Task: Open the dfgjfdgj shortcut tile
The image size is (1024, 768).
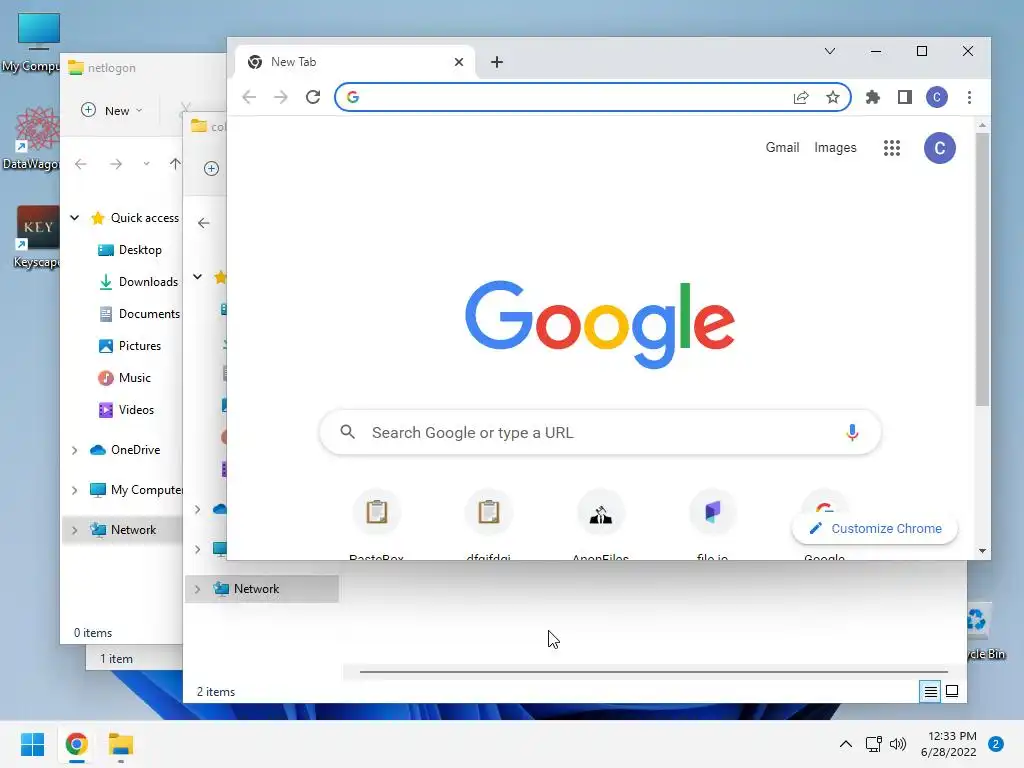Action: (x=488, y=526)
